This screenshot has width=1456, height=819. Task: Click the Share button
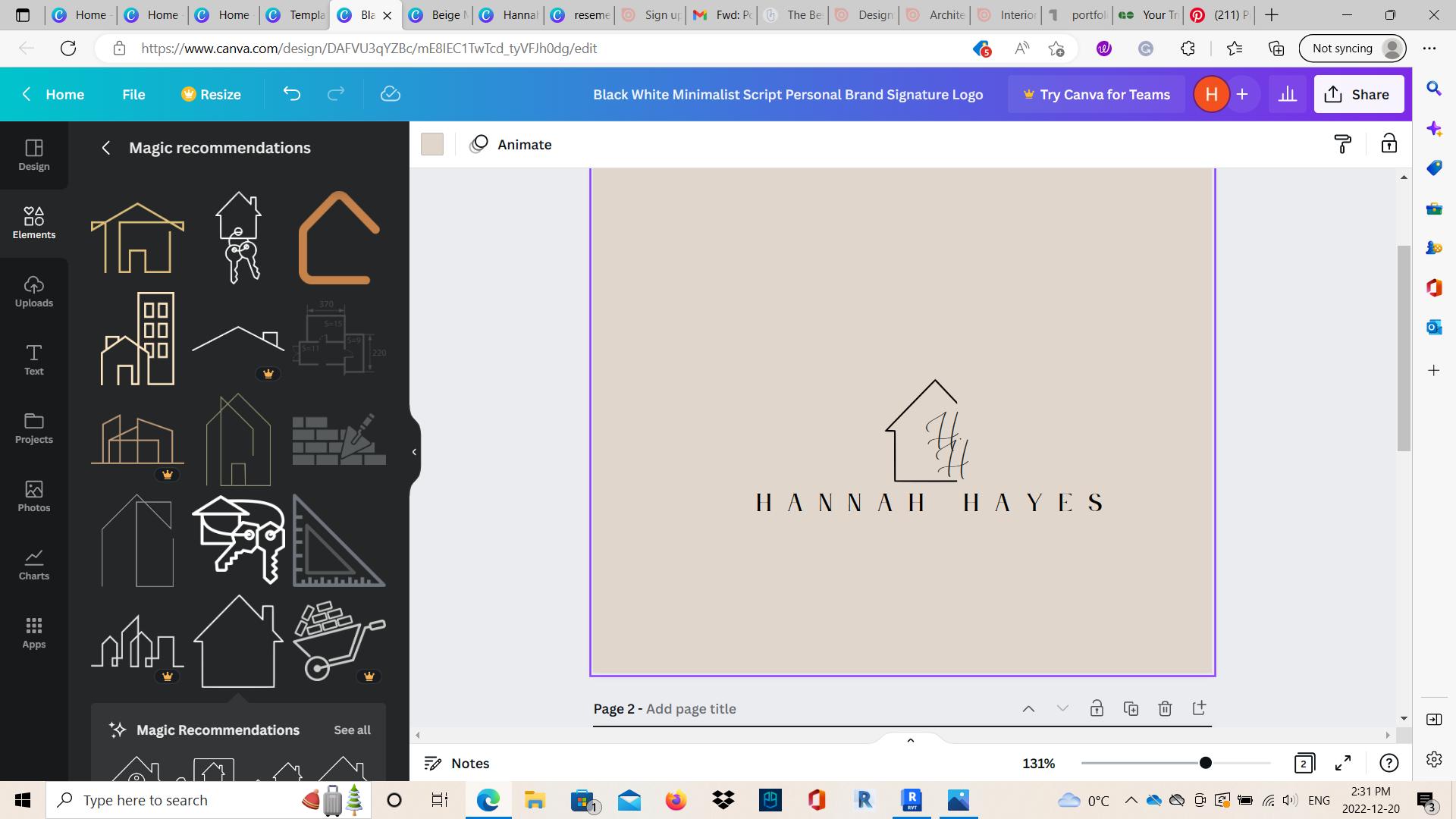[1357, 94]
